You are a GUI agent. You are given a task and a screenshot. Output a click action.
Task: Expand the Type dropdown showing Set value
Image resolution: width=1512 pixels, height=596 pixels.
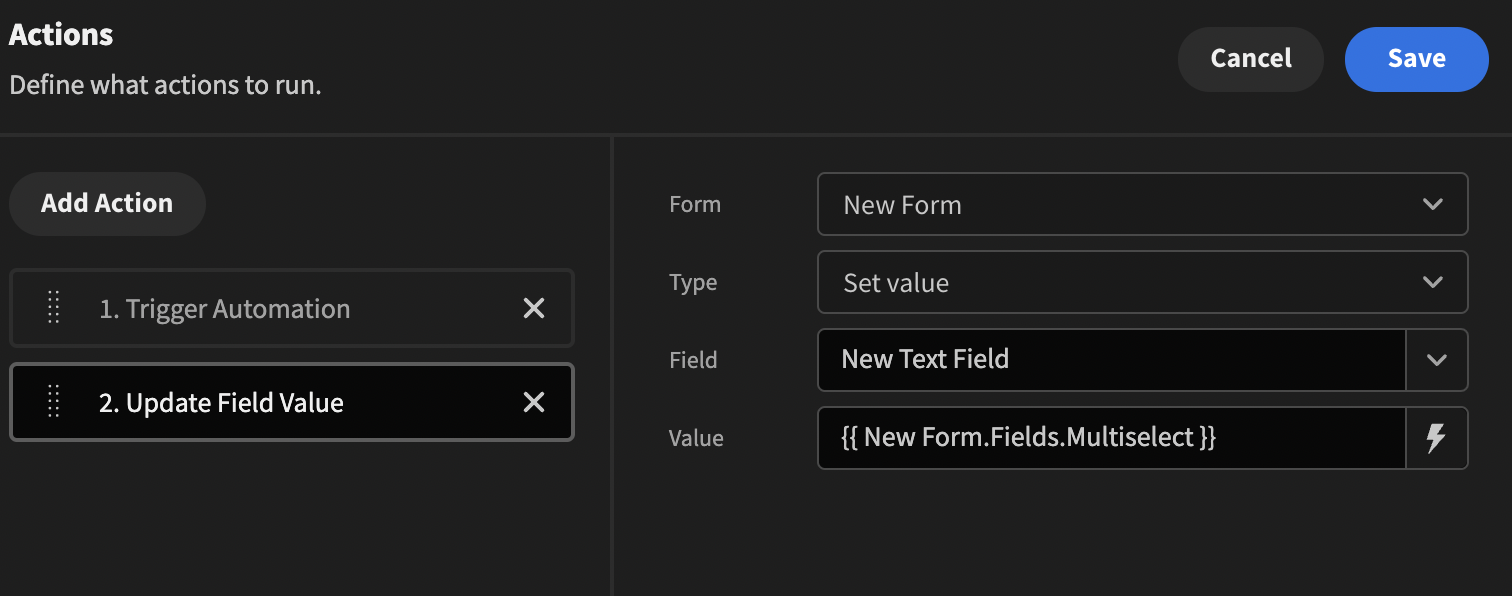1142,283
